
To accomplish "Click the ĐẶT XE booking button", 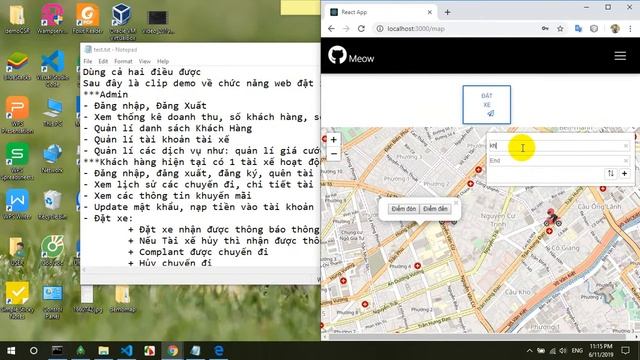I will tap(487, 104).
